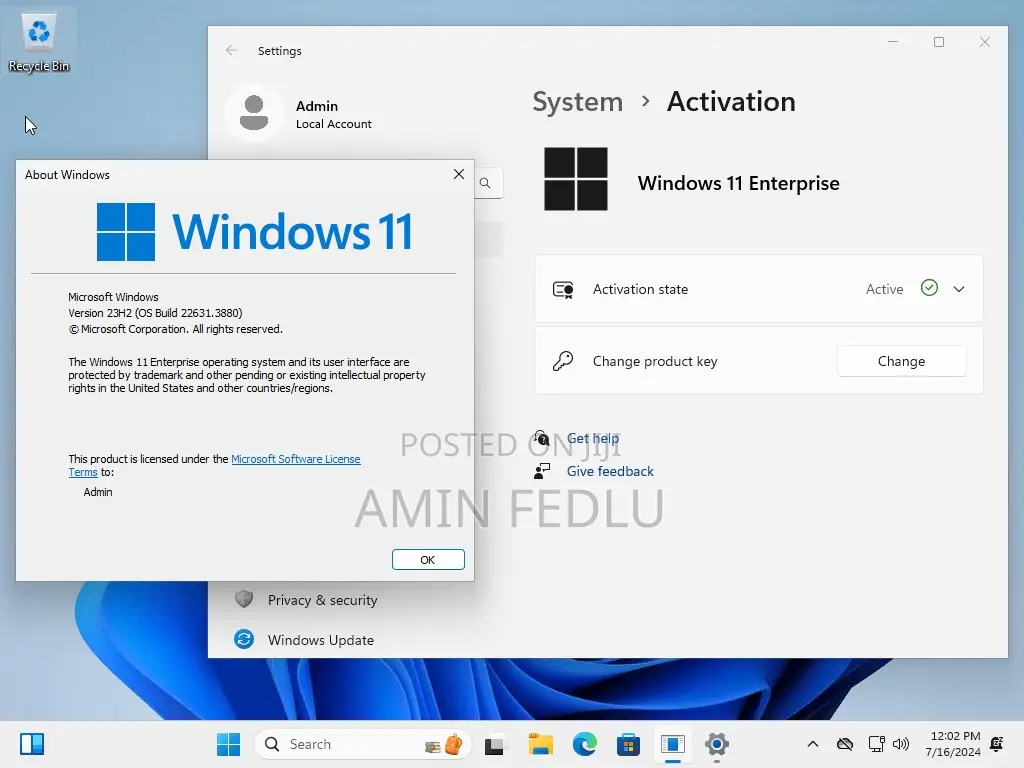Click the Windows Update icon in the sidebar
Screen dimensions: 1024x768
(243, 639)
